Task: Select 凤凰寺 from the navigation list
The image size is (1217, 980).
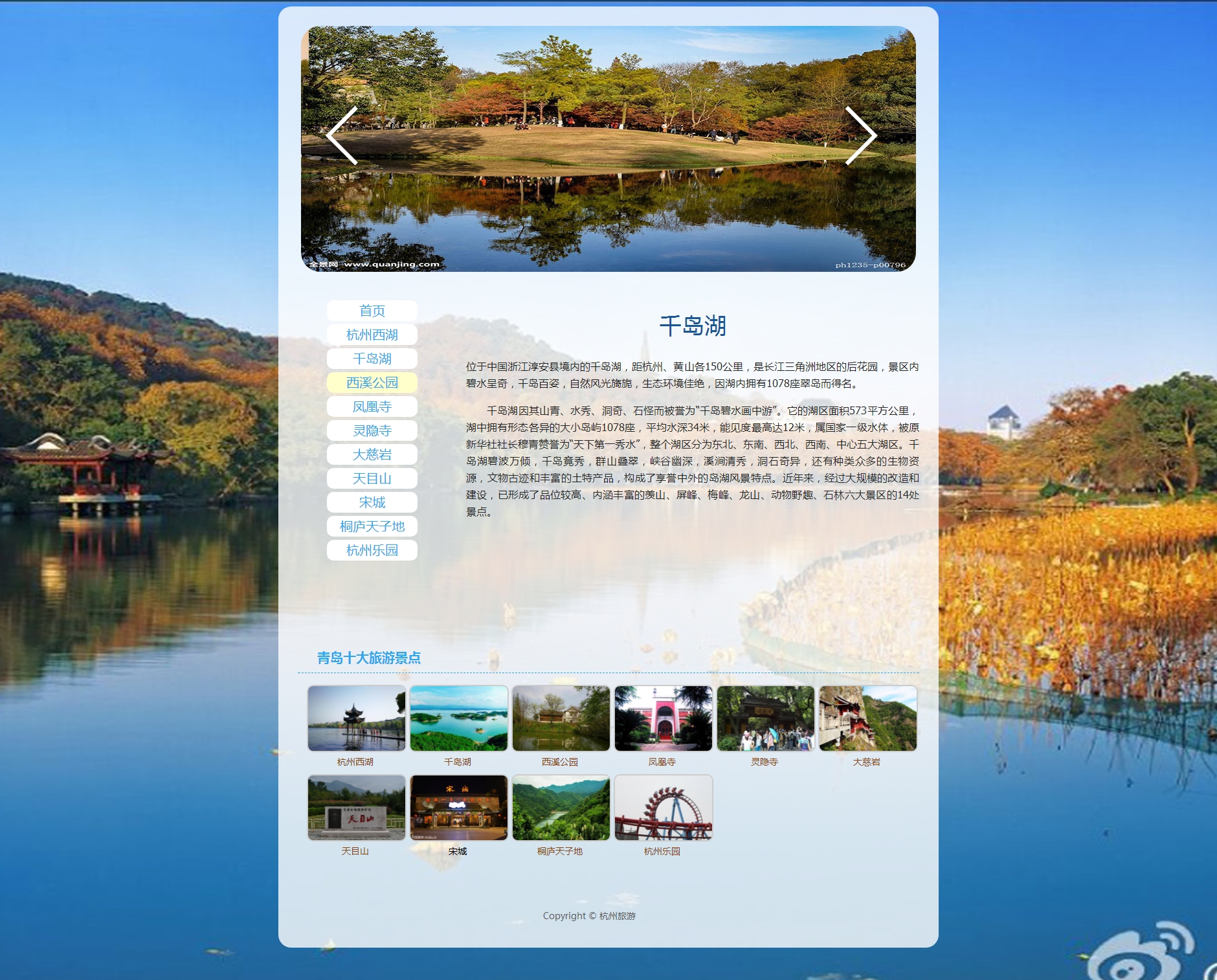Action: [372, 406]
